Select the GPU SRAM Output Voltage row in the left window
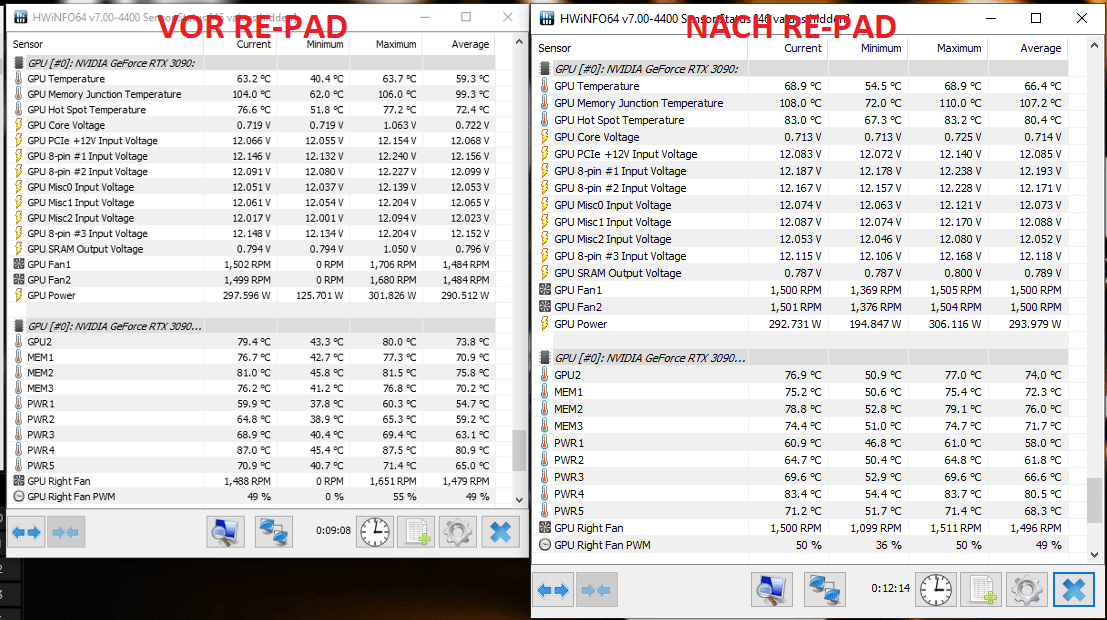Image resolution: width=1107 pixels, height=620 pixels. click(251, 249)
